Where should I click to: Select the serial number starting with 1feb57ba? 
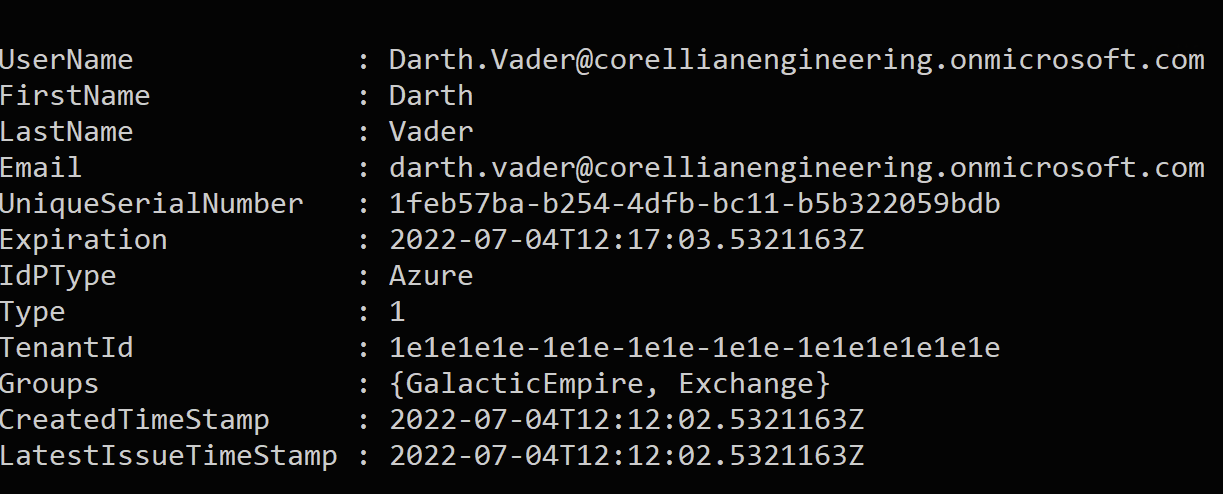coord(694,204)
